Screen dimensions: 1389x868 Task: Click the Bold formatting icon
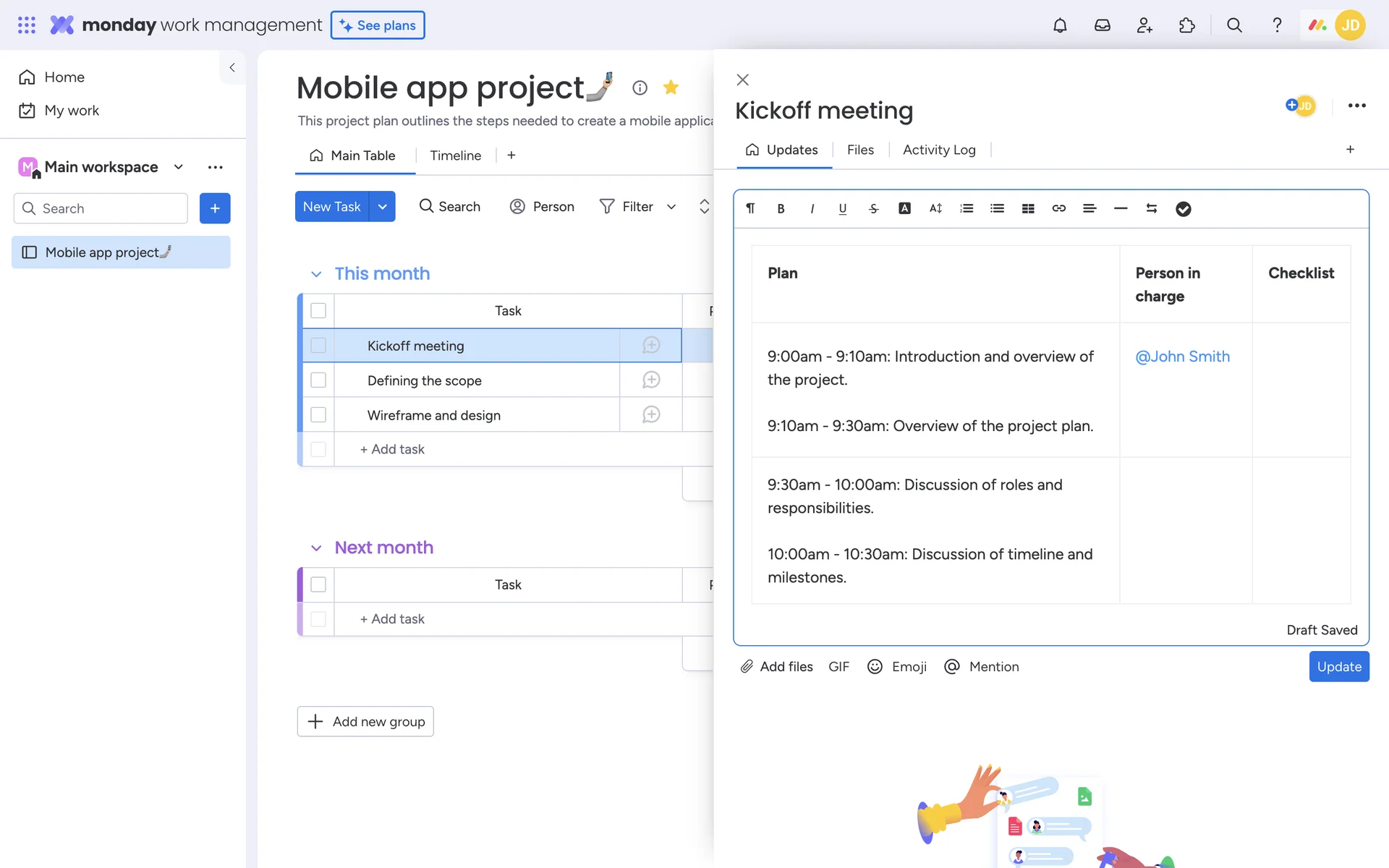tap(781, 208)
